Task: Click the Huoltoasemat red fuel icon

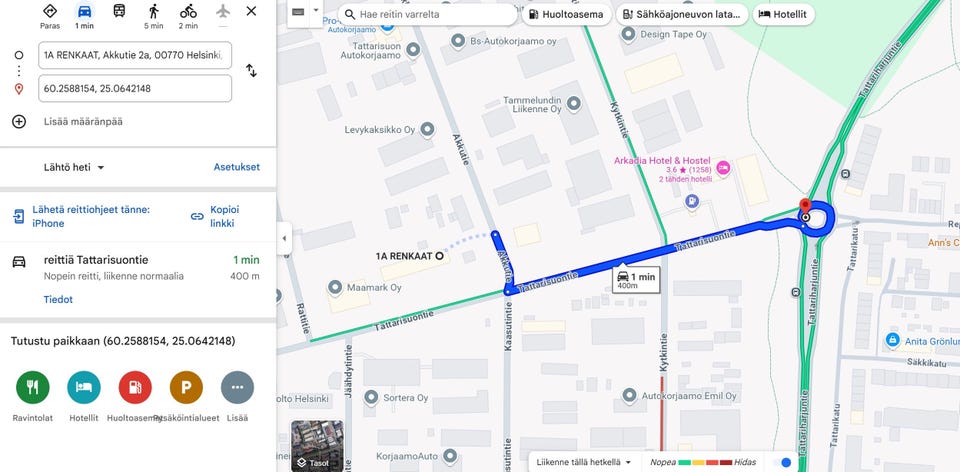Action: [x=135, y=388]
